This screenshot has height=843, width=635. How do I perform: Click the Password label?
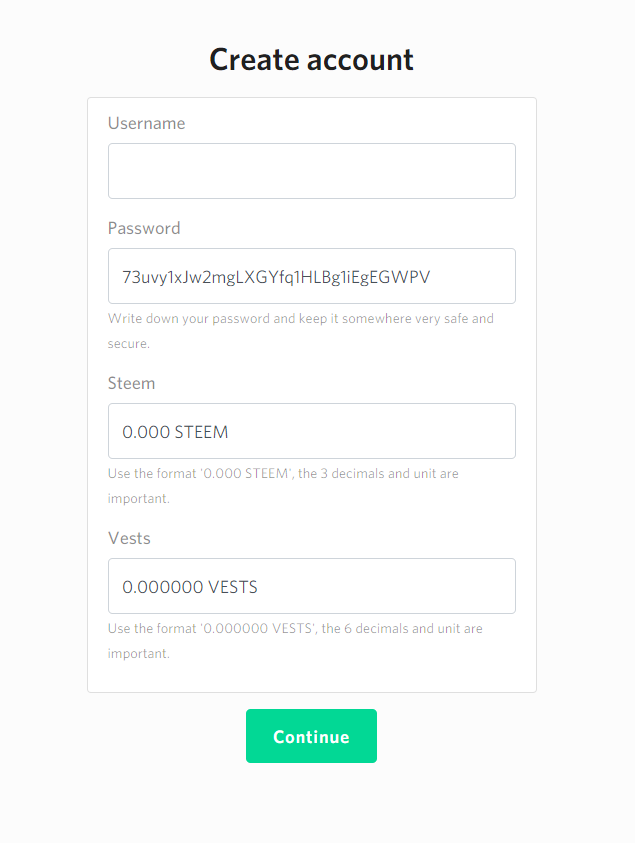tap(144, 228)
